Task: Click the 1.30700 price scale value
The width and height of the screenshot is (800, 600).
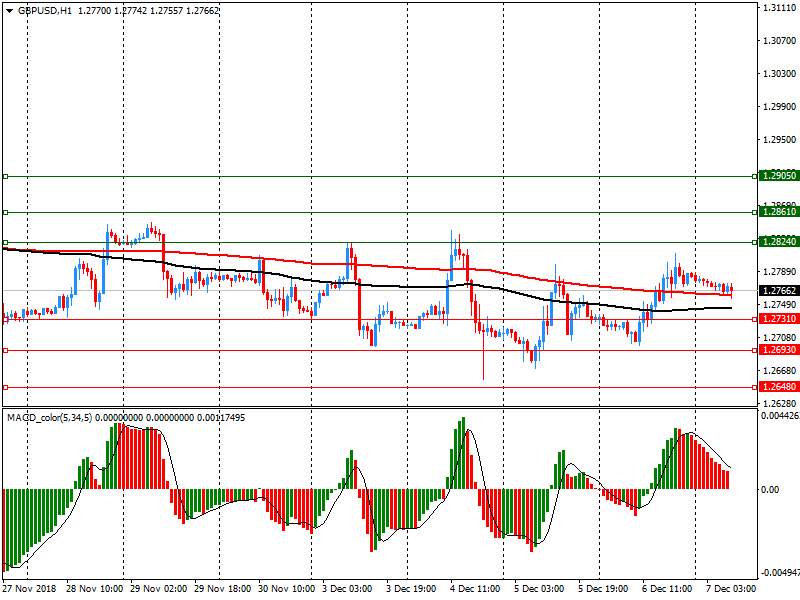Action: pos(780,40)
